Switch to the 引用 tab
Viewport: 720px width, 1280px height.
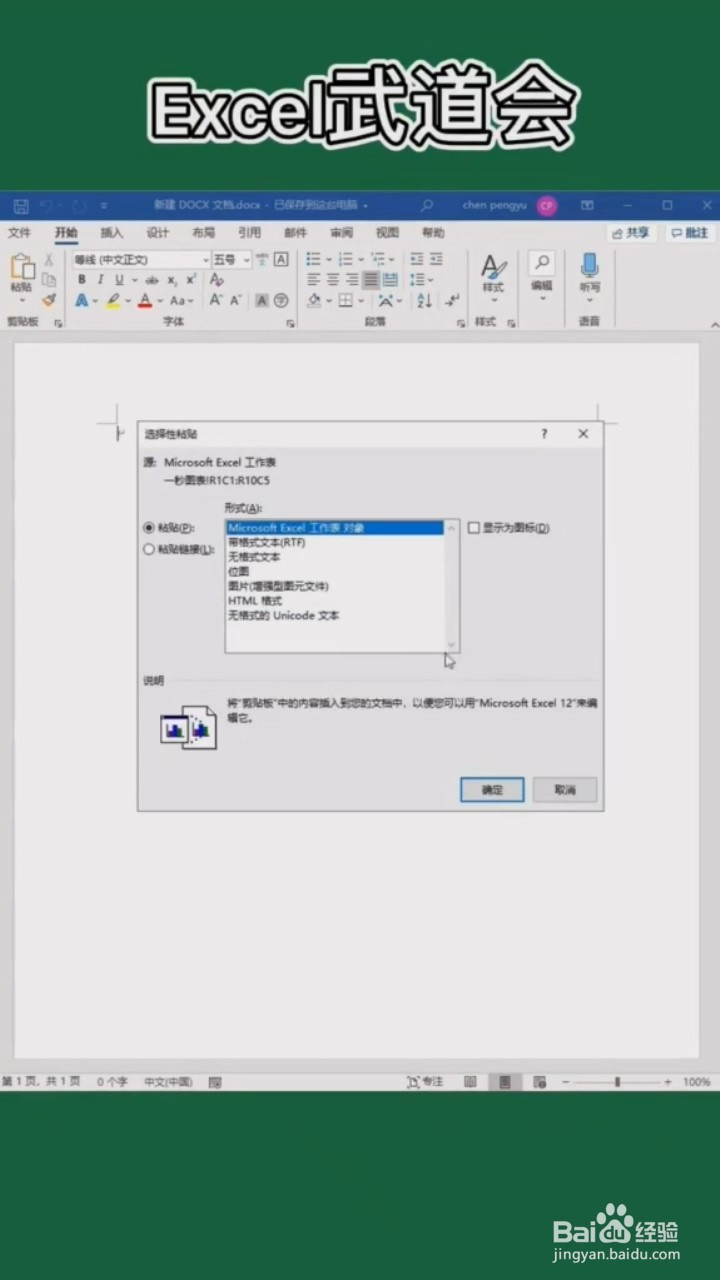[x=249, y=233]
